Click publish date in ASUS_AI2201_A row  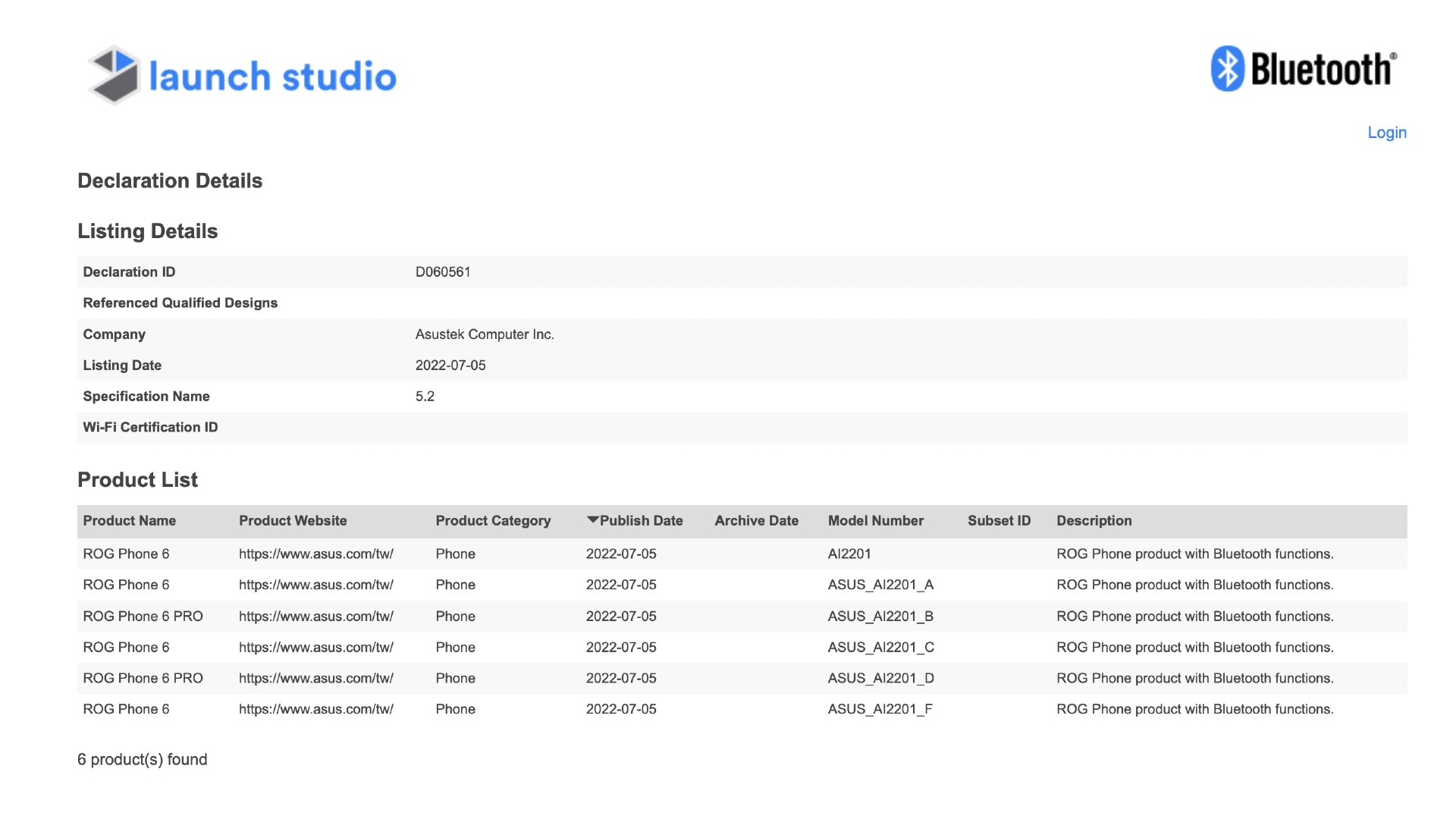point(621,585)
